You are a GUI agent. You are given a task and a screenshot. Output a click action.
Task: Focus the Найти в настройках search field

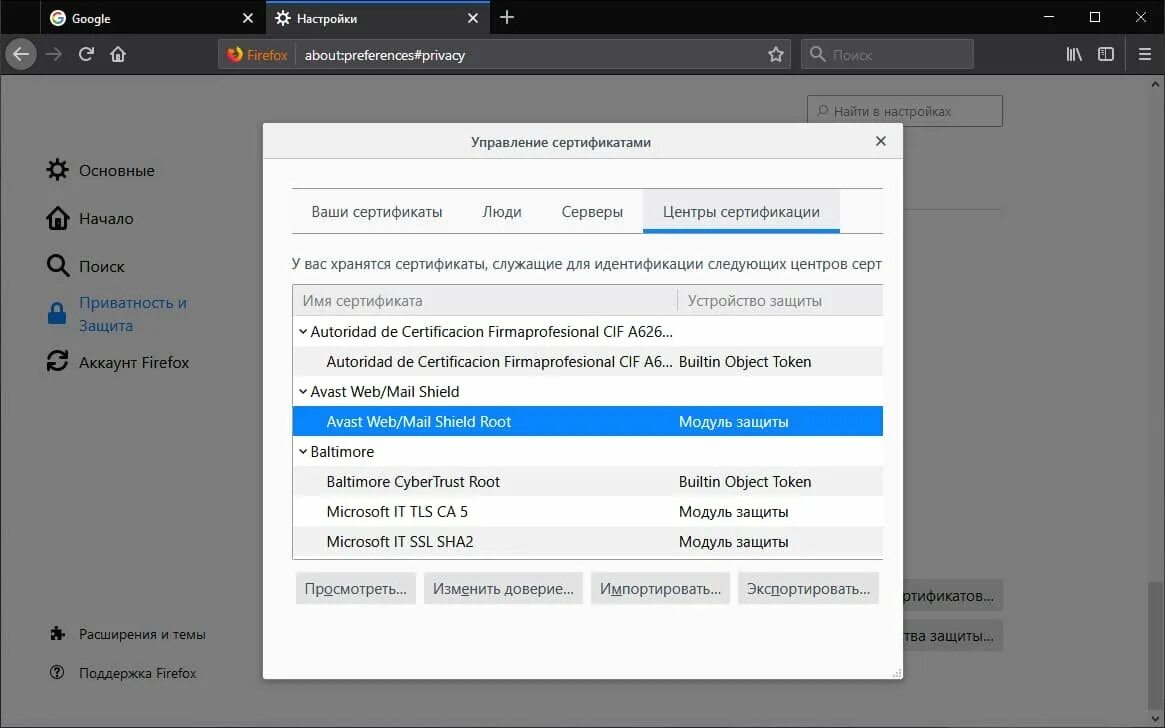pos(904,111)
